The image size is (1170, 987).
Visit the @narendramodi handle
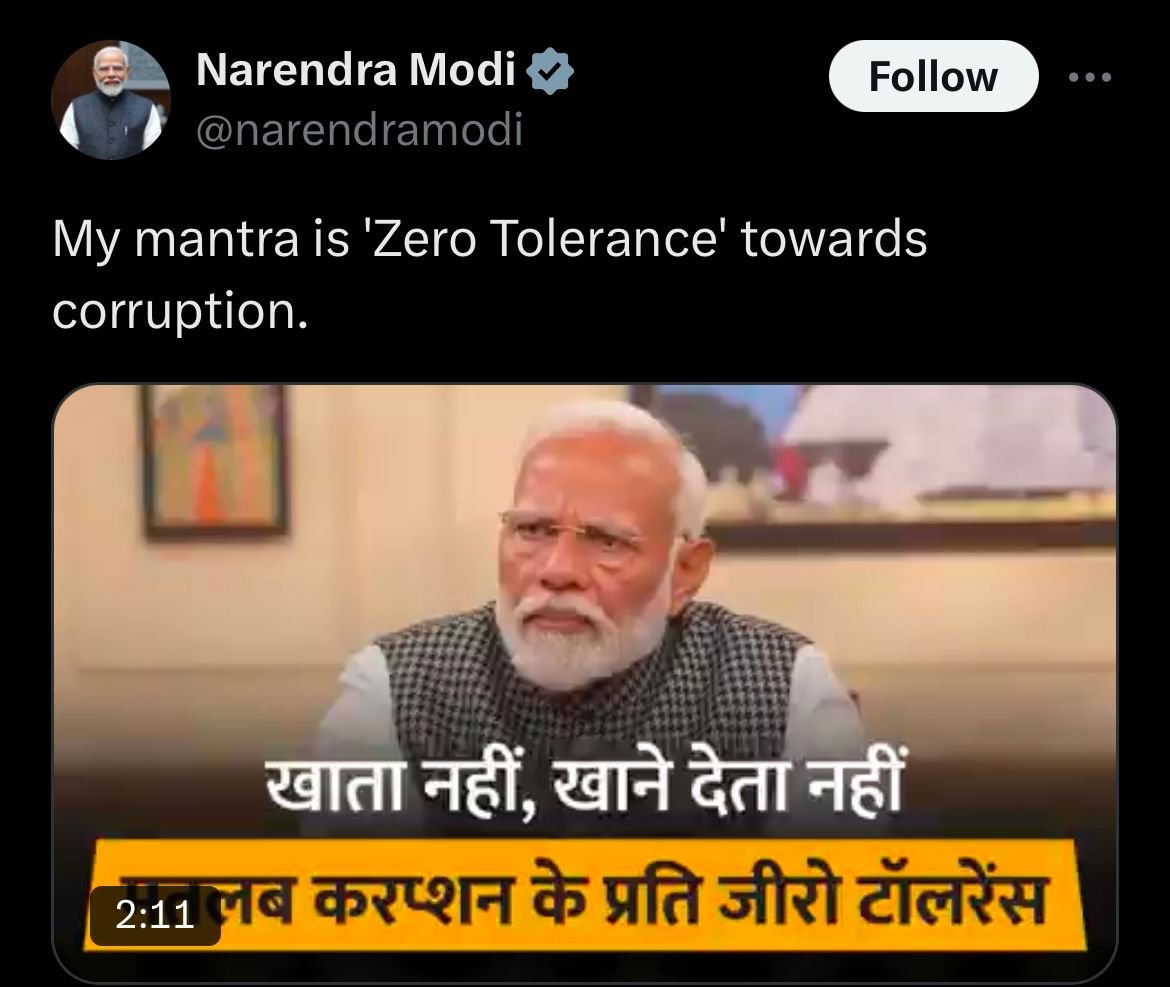point(359,131)
